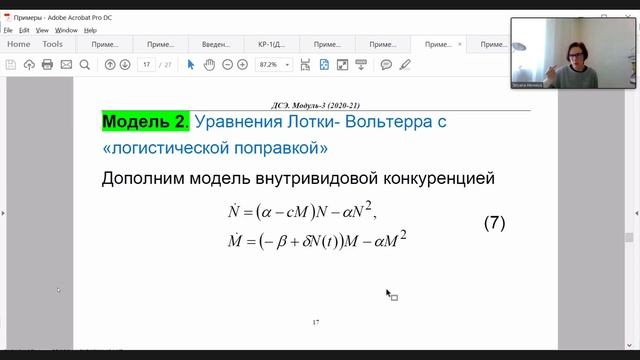640x360 pixels.
Task: Switch to the Tools tab
Action: point(52,44)
